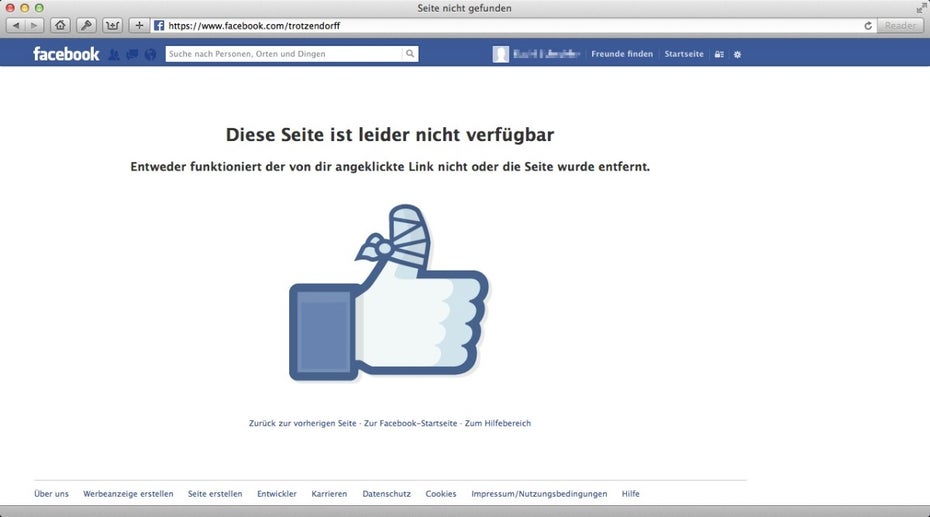Open Hilfe footer link
The width and height of the screenshot is (930, 517).
point(630,494)
